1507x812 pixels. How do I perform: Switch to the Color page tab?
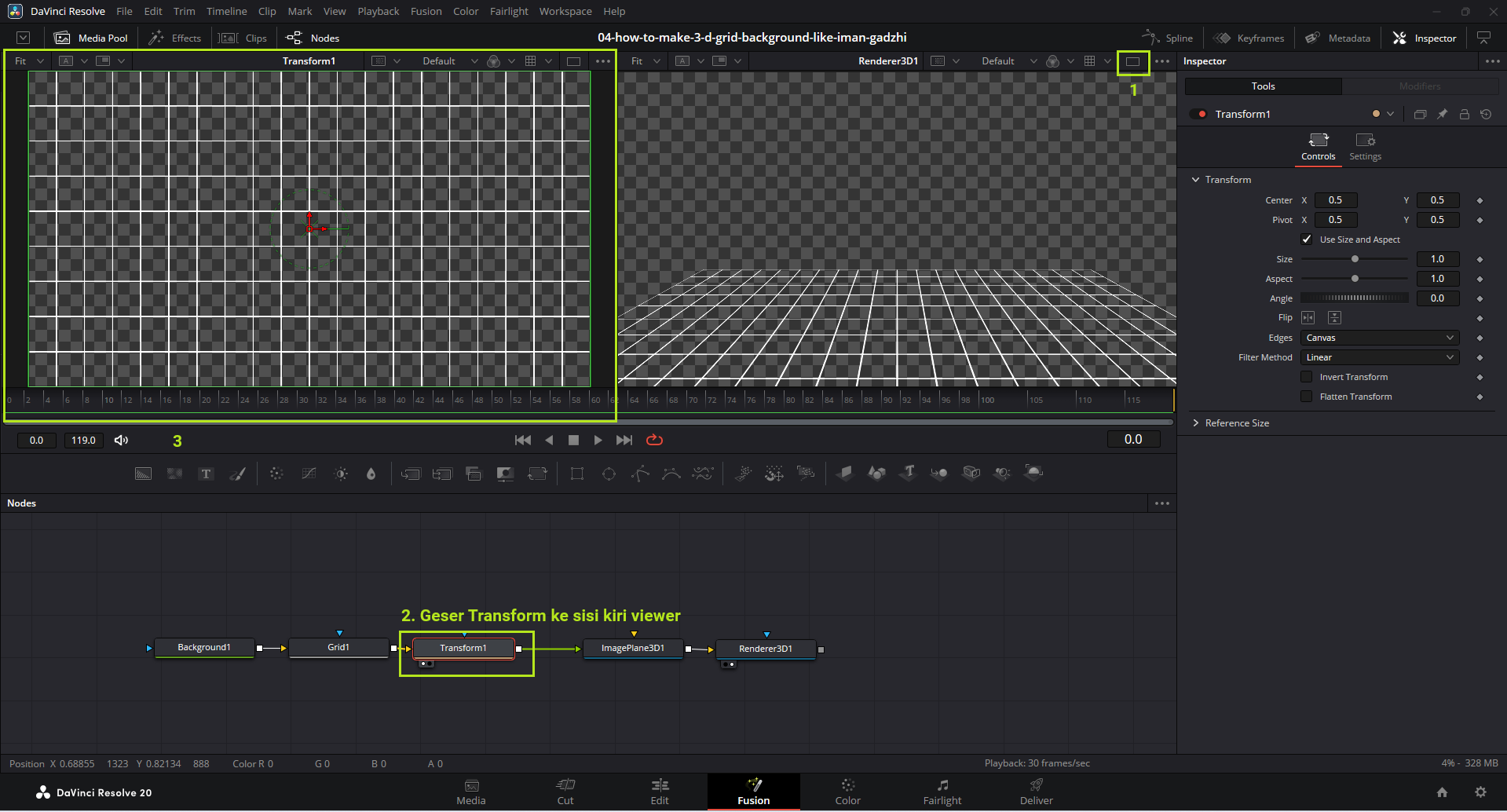click(x=847, y=792)
